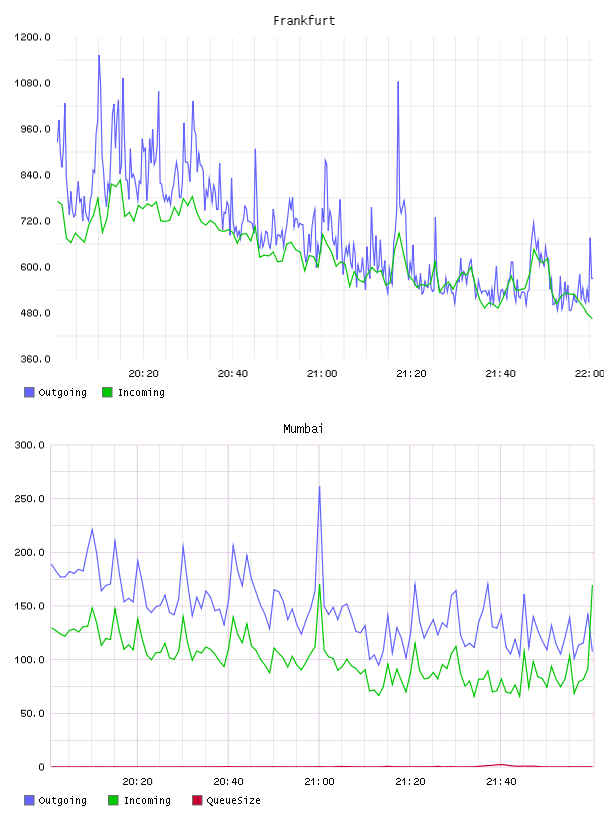Click the Mumbai chart title
The image size is (608, 816).
(303, 429)
